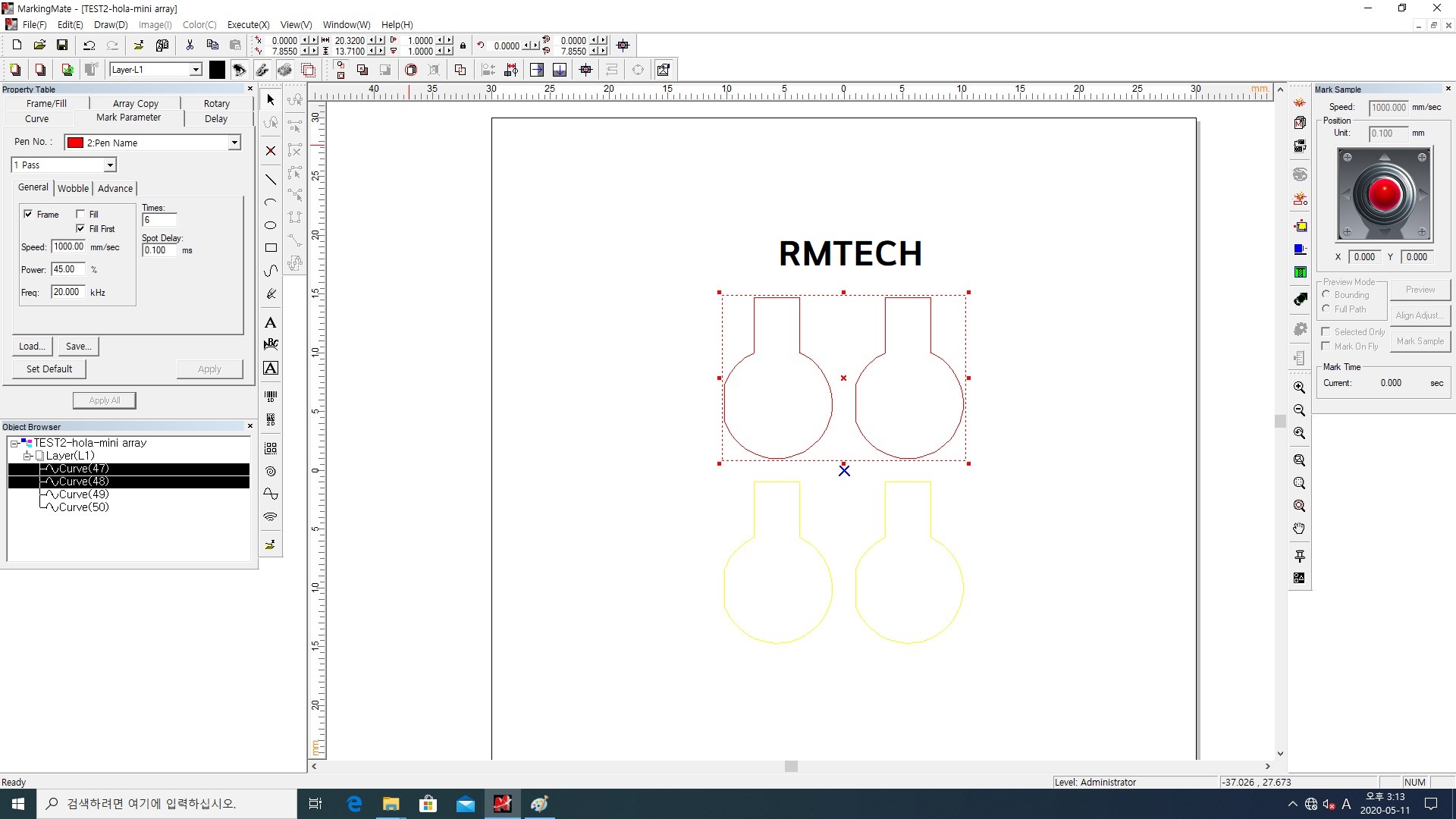1456x819 pixels.
Task: Select the Text 'A' tool
Action: [x=271, y=323]
